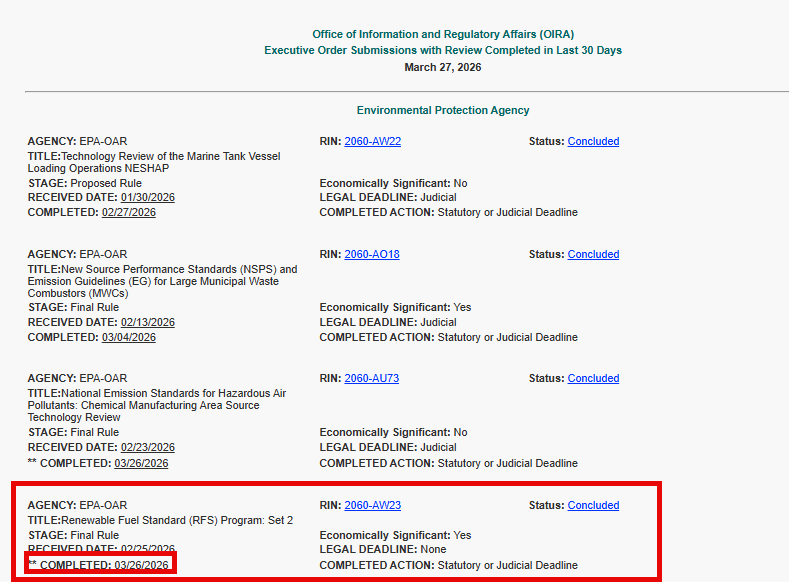This screenshot has height=582, width=789.
Task: Click Economically Significant: No for rule 2060-AW22
Action: pyautogui.click(x=393, y=183)
